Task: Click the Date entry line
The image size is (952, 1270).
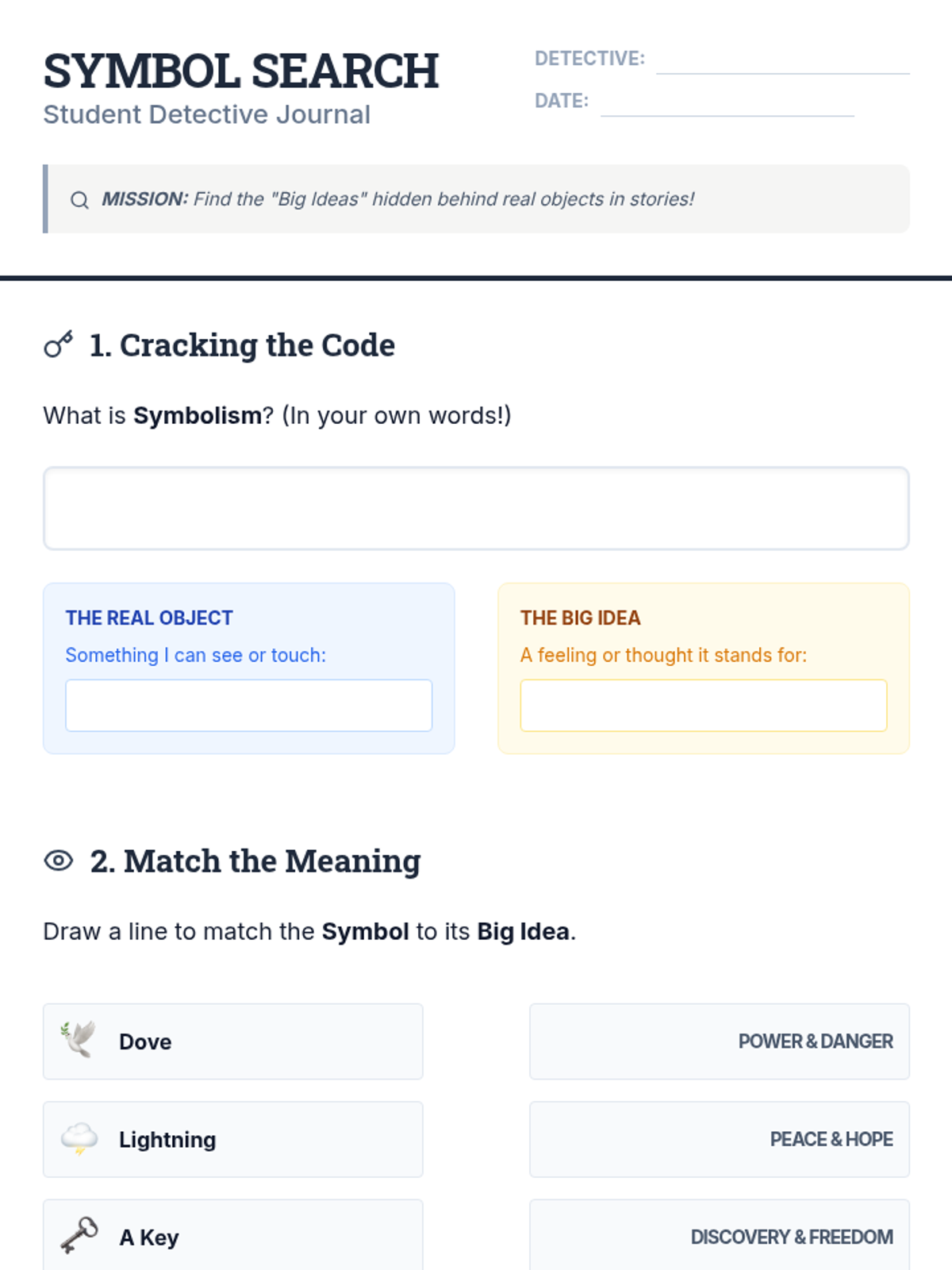Action: (x=727, y=107)
